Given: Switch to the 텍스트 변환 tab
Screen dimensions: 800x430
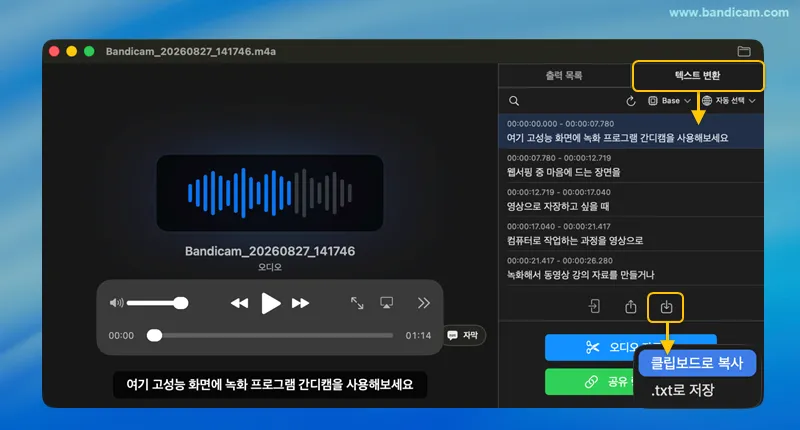Looking at the screenshot, I should click(x=697, y=75).
